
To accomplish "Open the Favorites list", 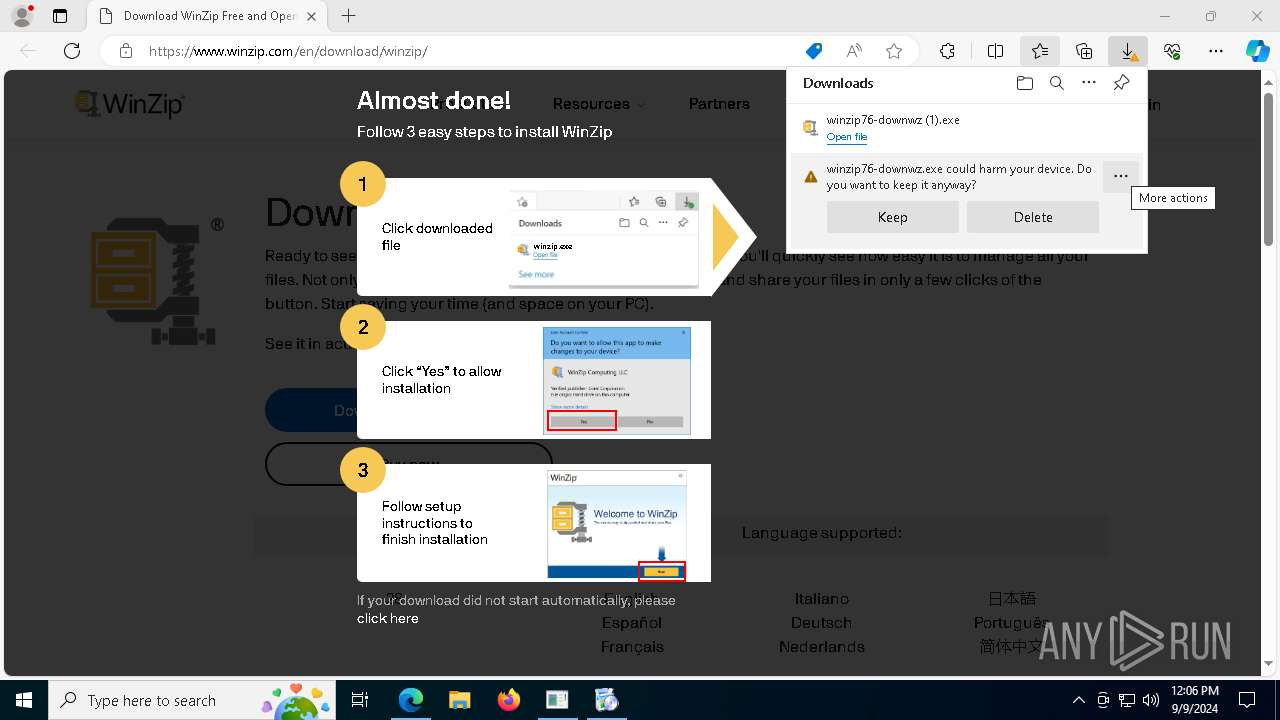I will [1040, 51].
